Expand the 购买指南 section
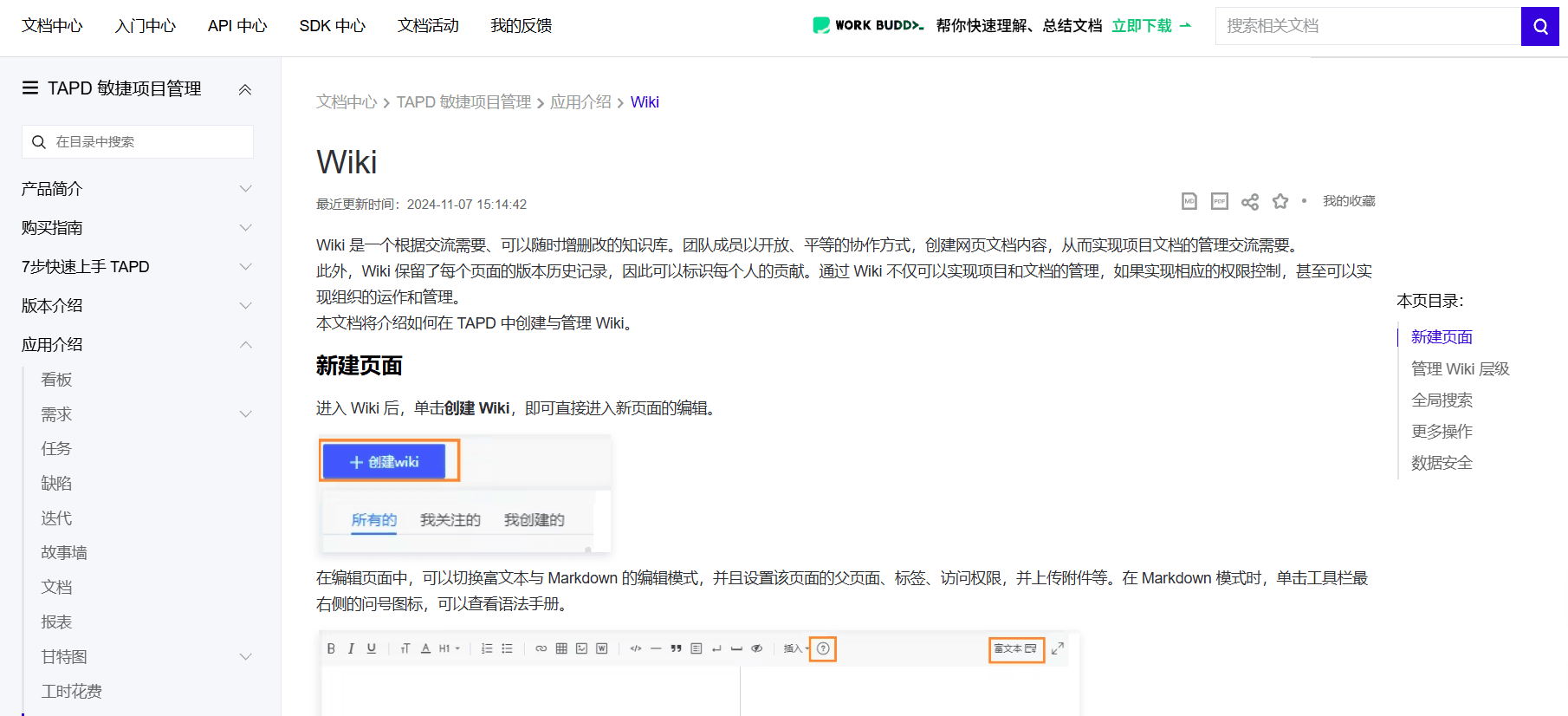Viewport: 1568px width, 716px height. (x=246, y=228)
